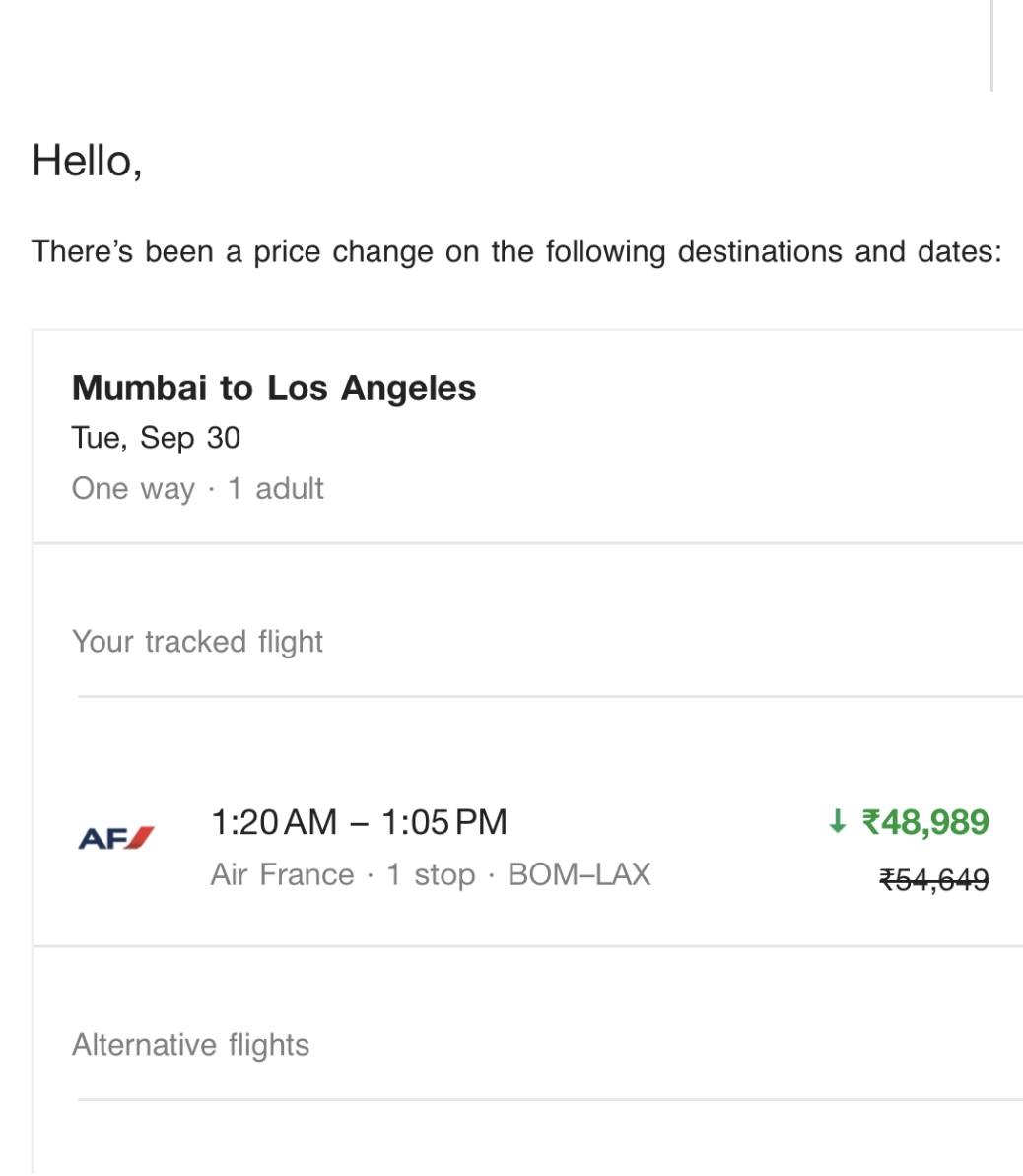The width and height of the screenshot is (1023, 1176).
Task: Click the 1 stop text
Action: click(x=431, y=874)
